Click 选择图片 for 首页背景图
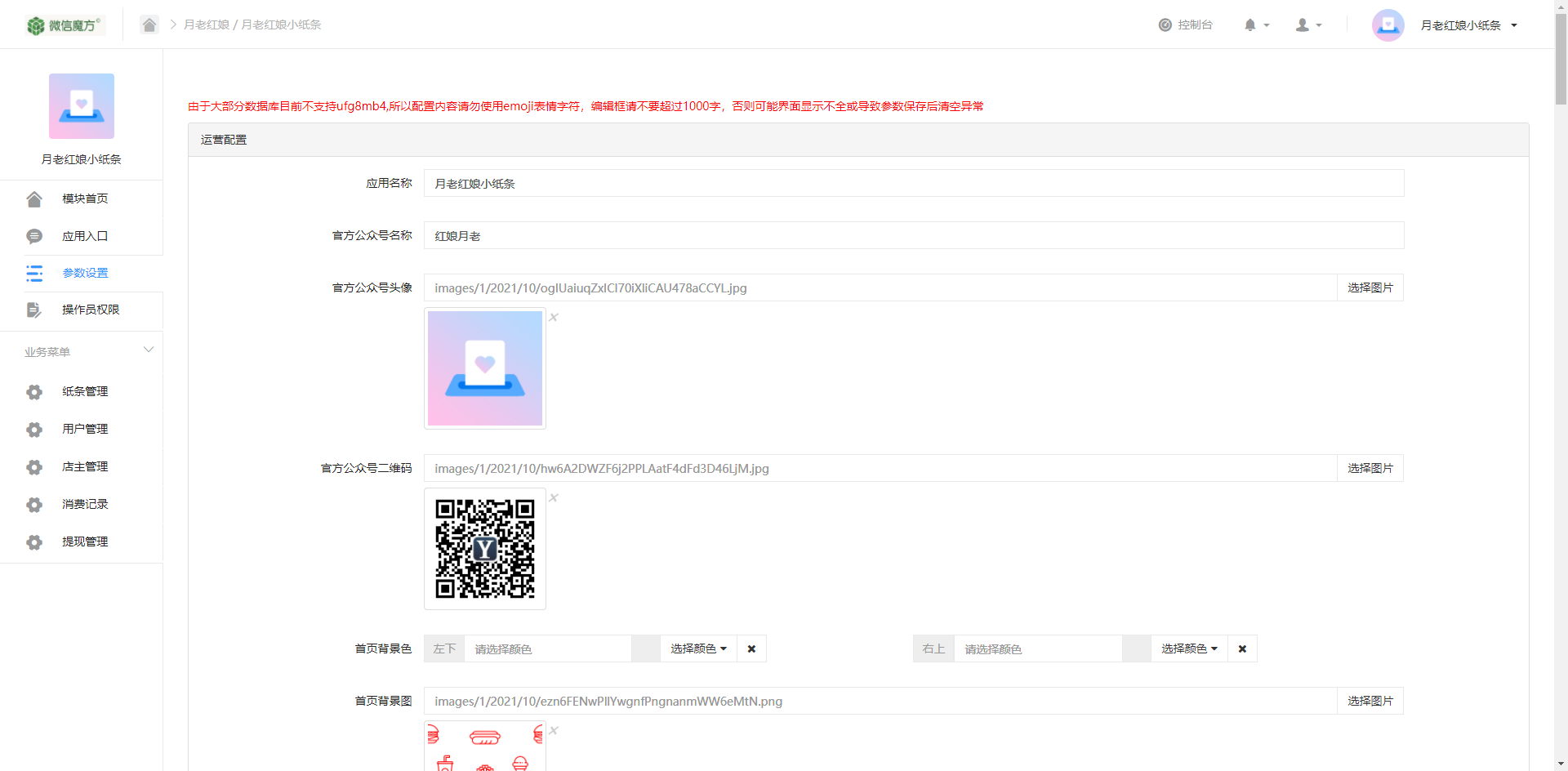Viewport: 1568px width, 771px height. (1370, 701)
